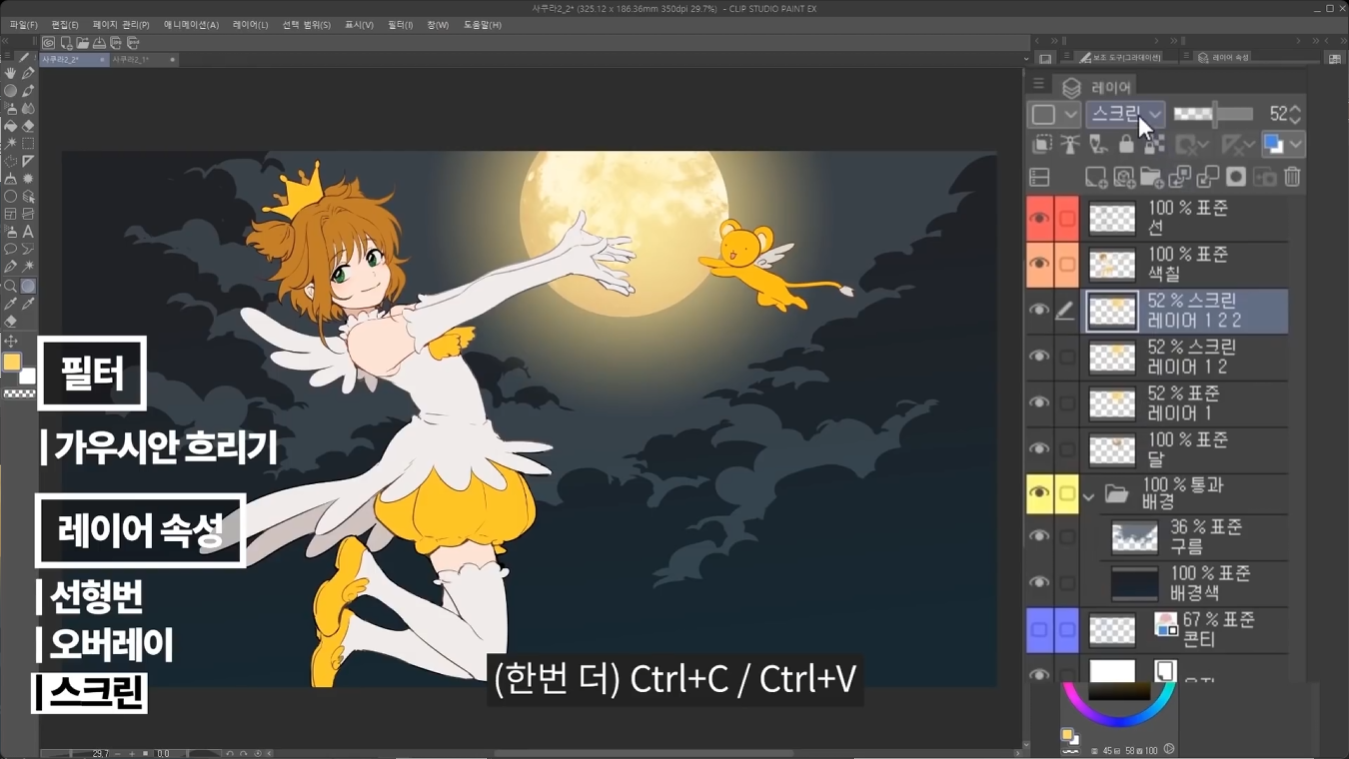1349x759 pixels.
Task: Click New raster layer icon
Action: (x=1096, y=177)
